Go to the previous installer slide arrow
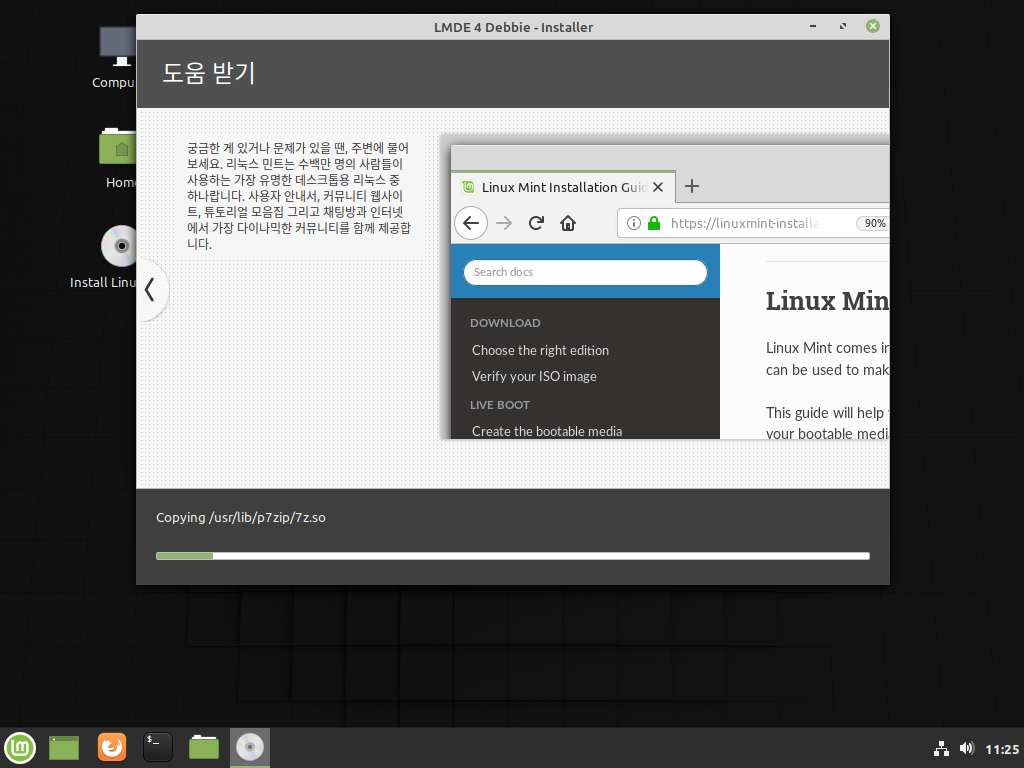The image size is (1024, 768). click(x=151, y=289)
